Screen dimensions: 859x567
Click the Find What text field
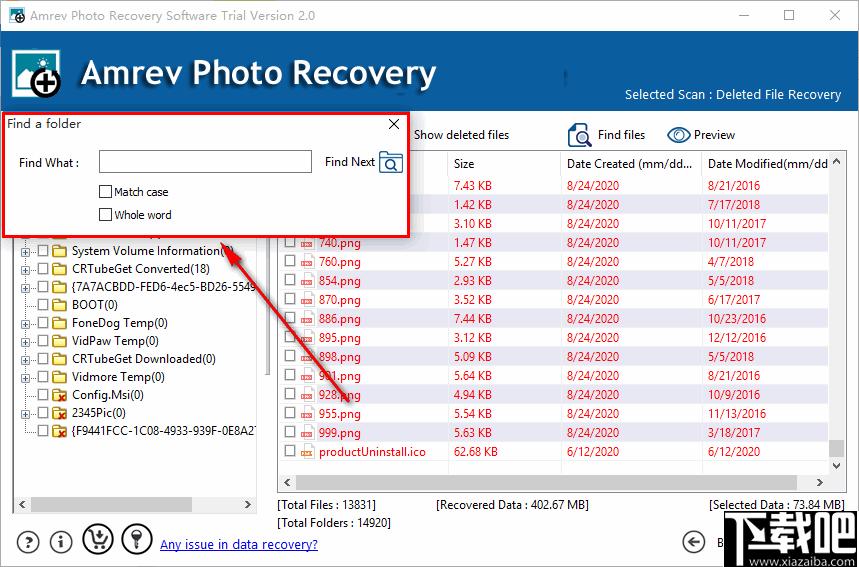(x=205, y=162)
